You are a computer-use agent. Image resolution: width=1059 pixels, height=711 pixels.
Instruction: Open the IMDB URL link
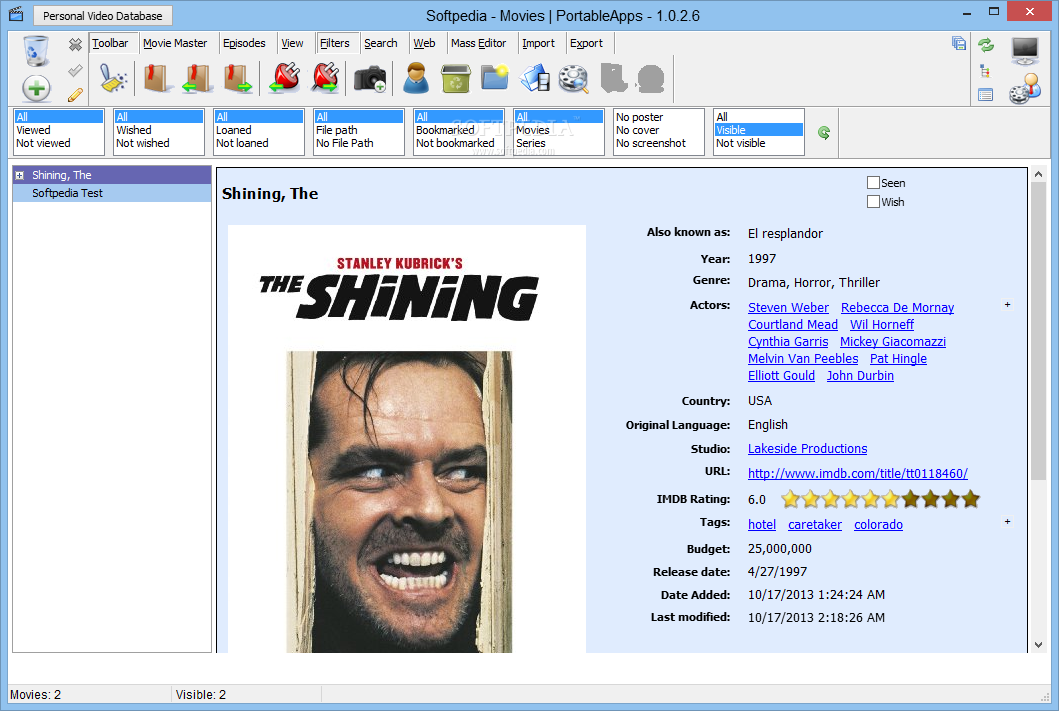point(858,473)
